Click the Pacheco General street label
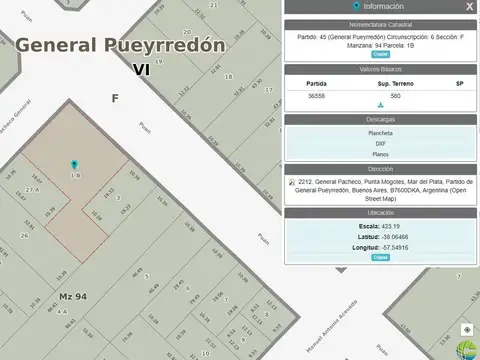This screenshot has height=360, width=480. [x=14, y=117]
